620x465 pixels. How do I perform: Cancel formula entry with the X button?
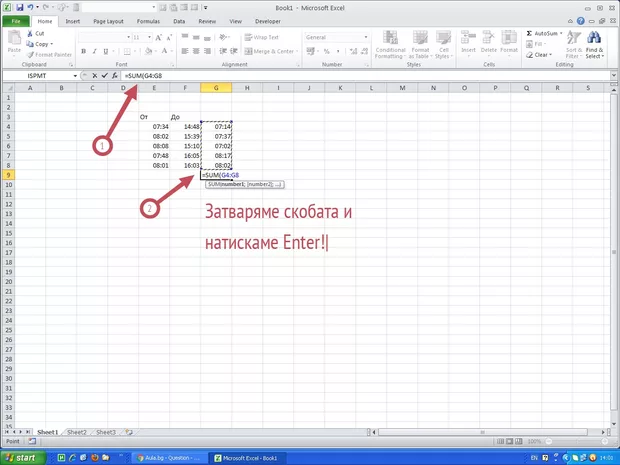[x=95, y=76]
